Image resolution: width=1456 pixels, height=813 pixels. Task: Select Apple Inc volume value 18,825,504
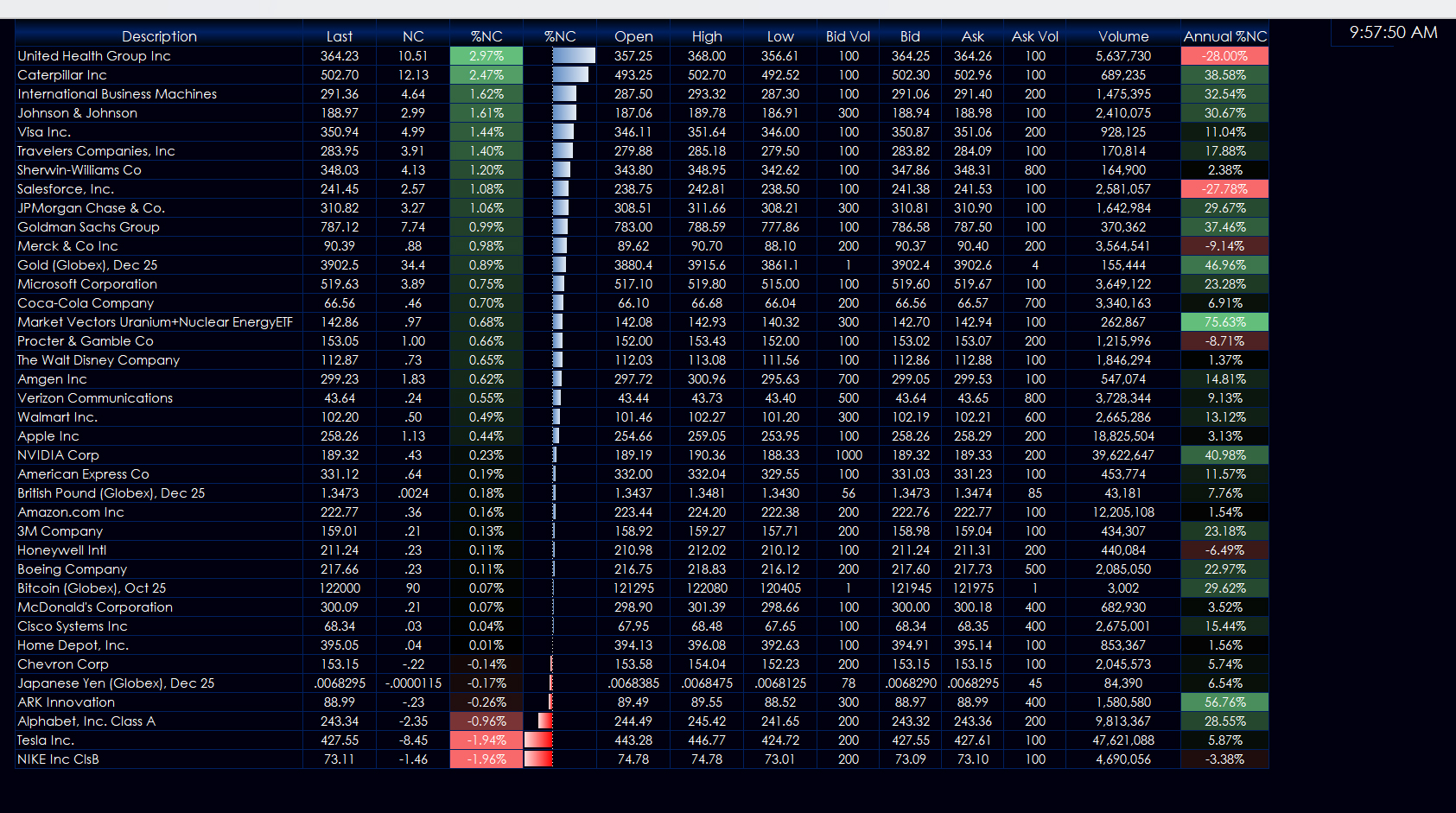(x=1122, y=436)
